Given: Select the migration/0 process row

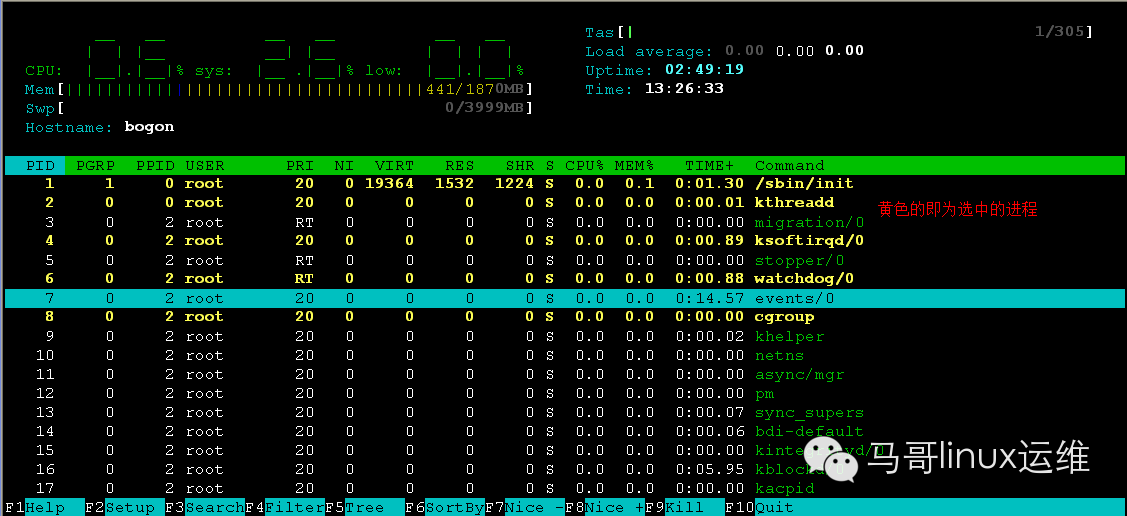Looking at the screenshot, I should tap(564, 222).
